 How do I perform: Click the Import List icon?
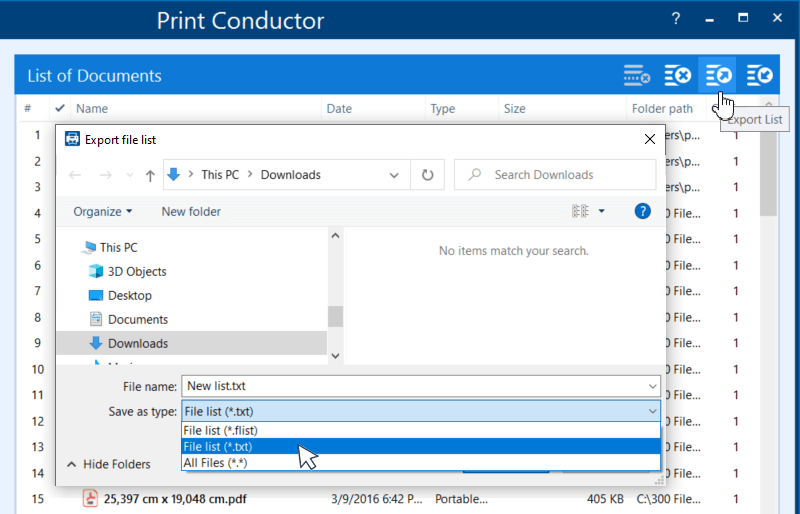coord(759,75)
